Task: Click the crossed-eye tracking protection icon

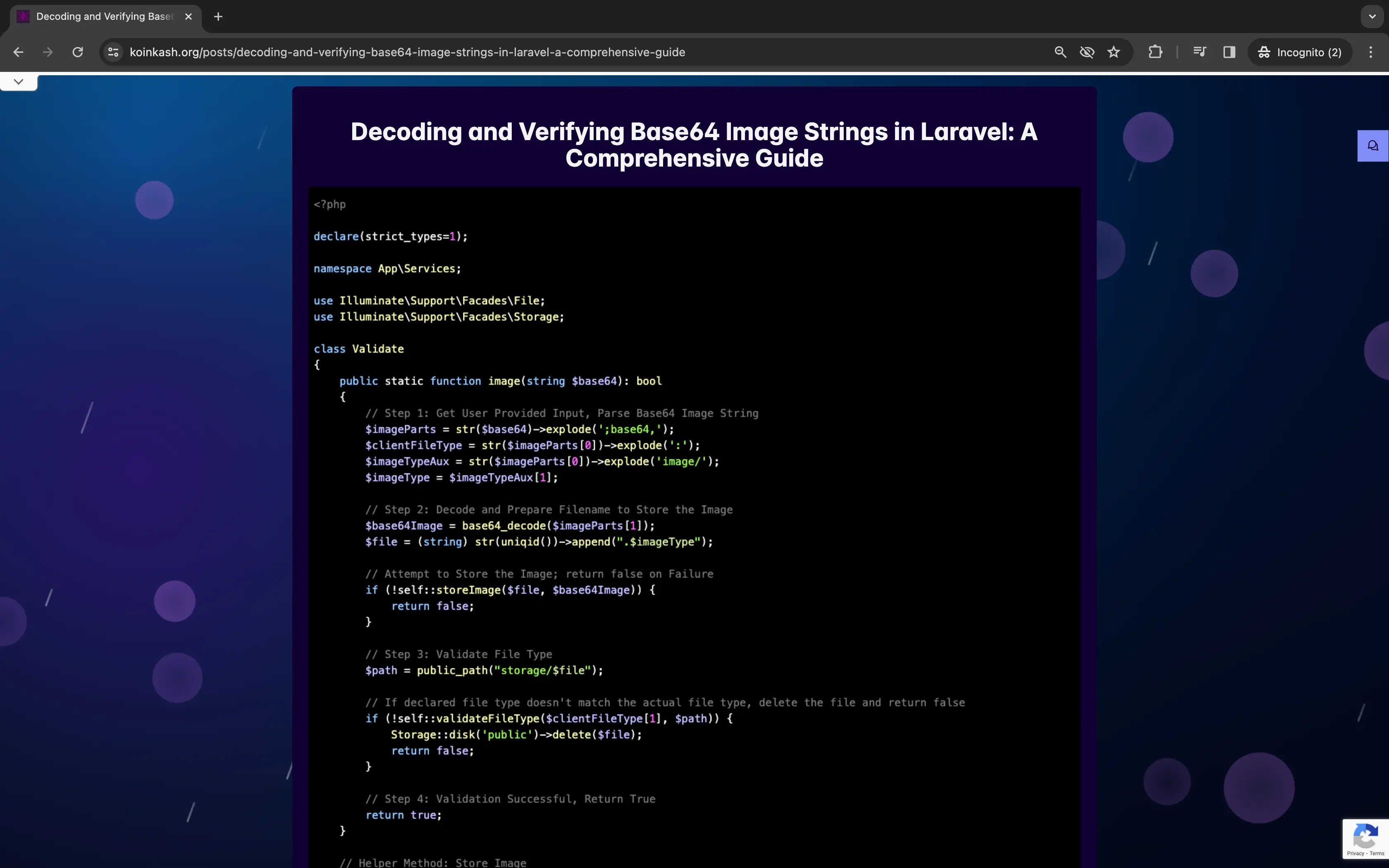Action: pyautogui.click(x=1087, y=52)
